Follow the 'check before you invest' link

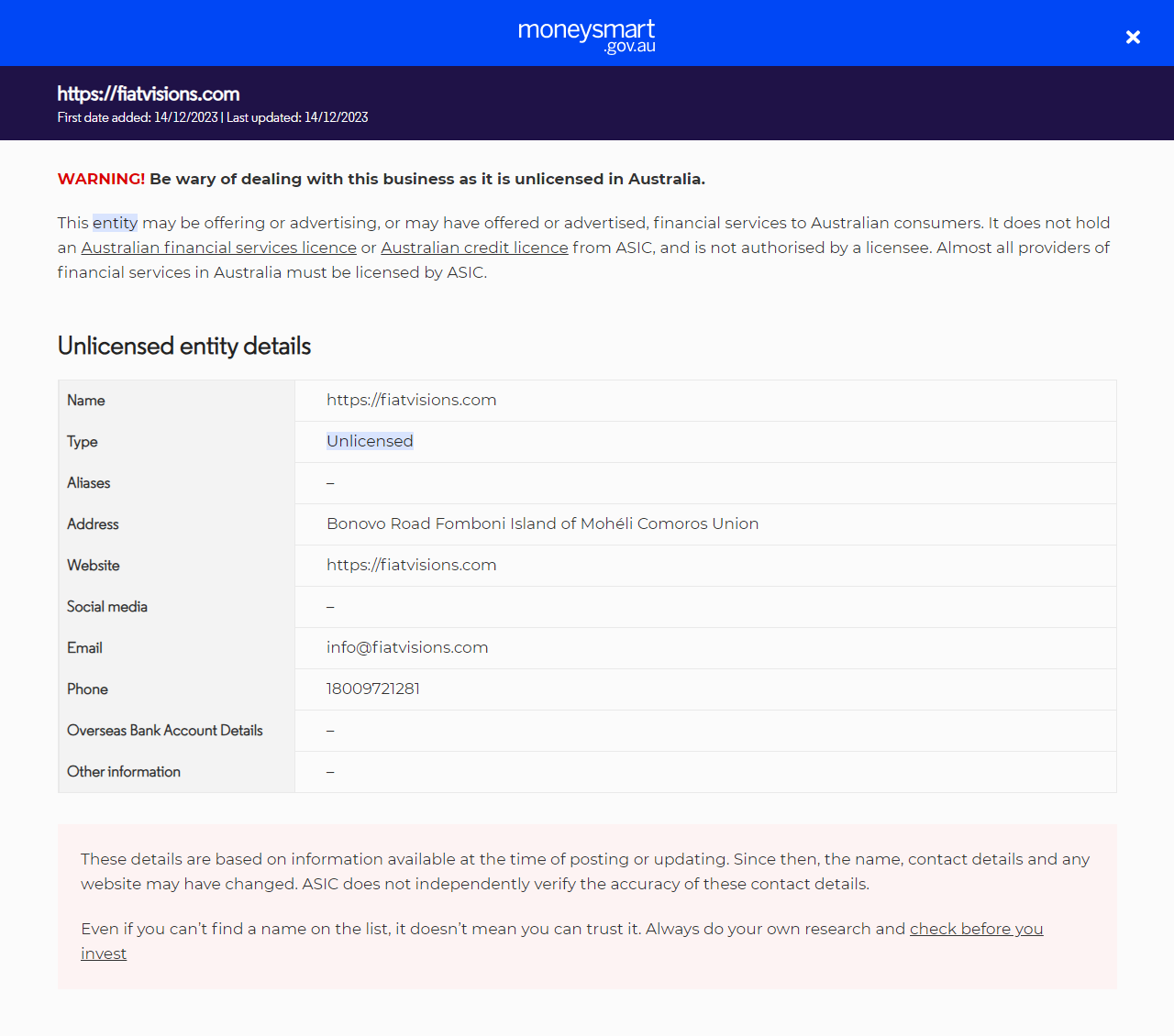pyautogui.click(x=975, y=929)
